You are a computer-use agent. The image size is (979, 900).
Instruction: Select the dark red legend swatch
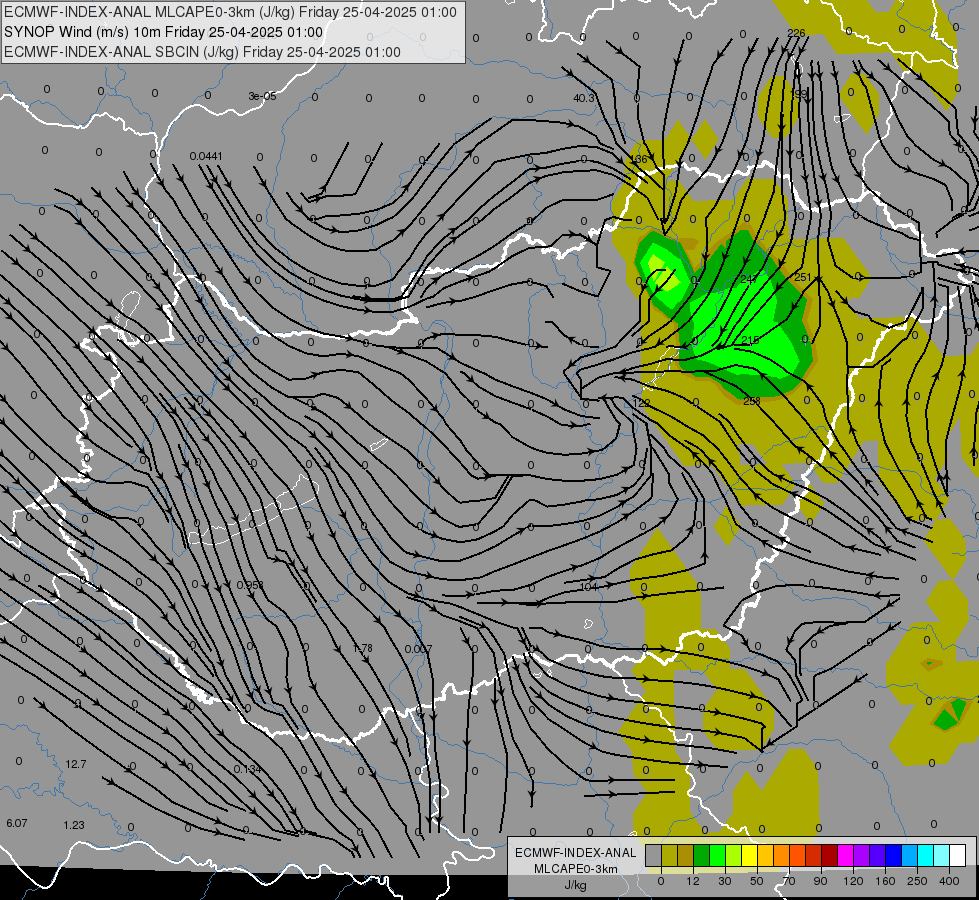tap(829, 855)
